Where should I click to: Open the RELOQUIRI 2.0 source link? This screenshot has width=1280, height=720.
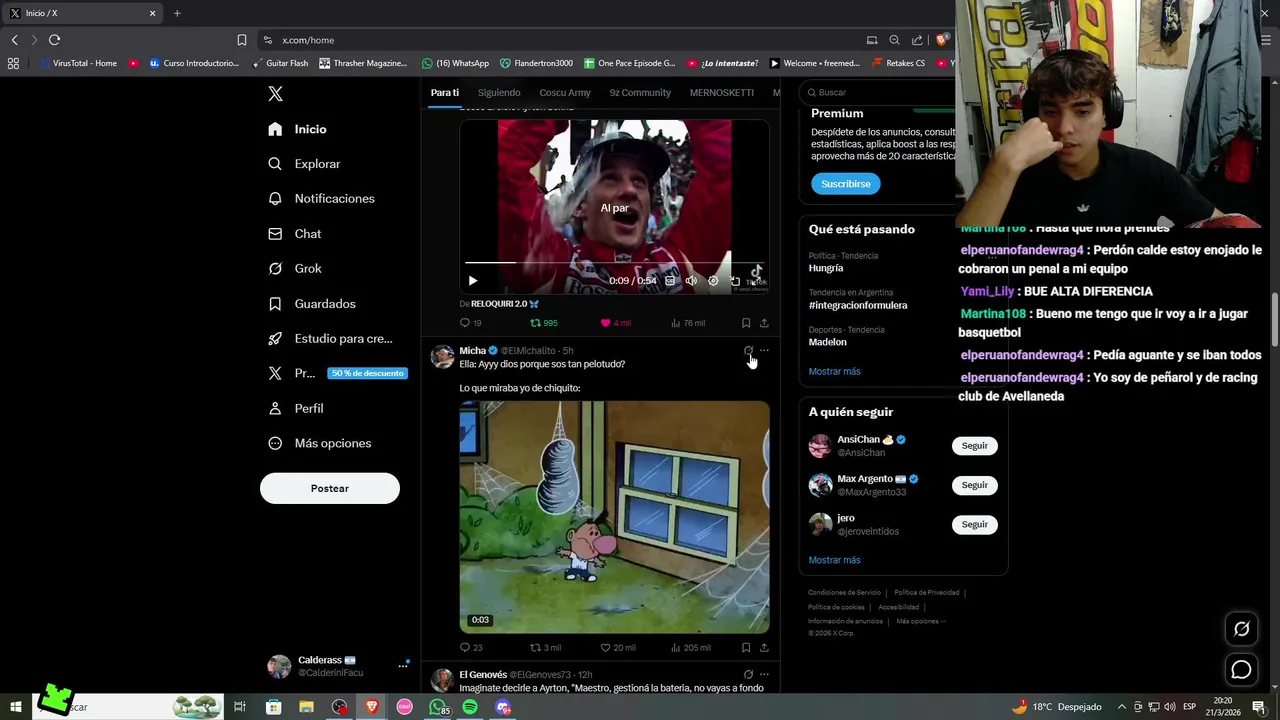pos(505,304)
